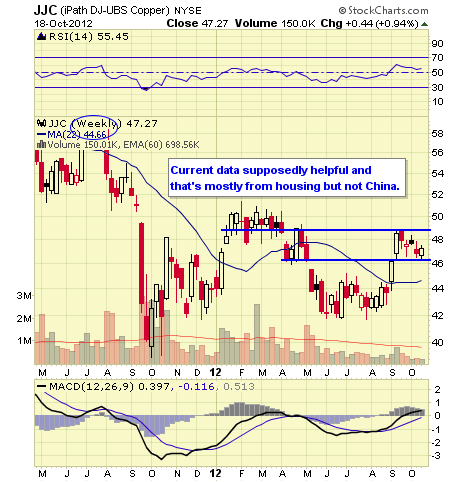Click the "12" year marker under MACD panel
The width and height of the screenshot is (460, 482).
tap(215, 473)
